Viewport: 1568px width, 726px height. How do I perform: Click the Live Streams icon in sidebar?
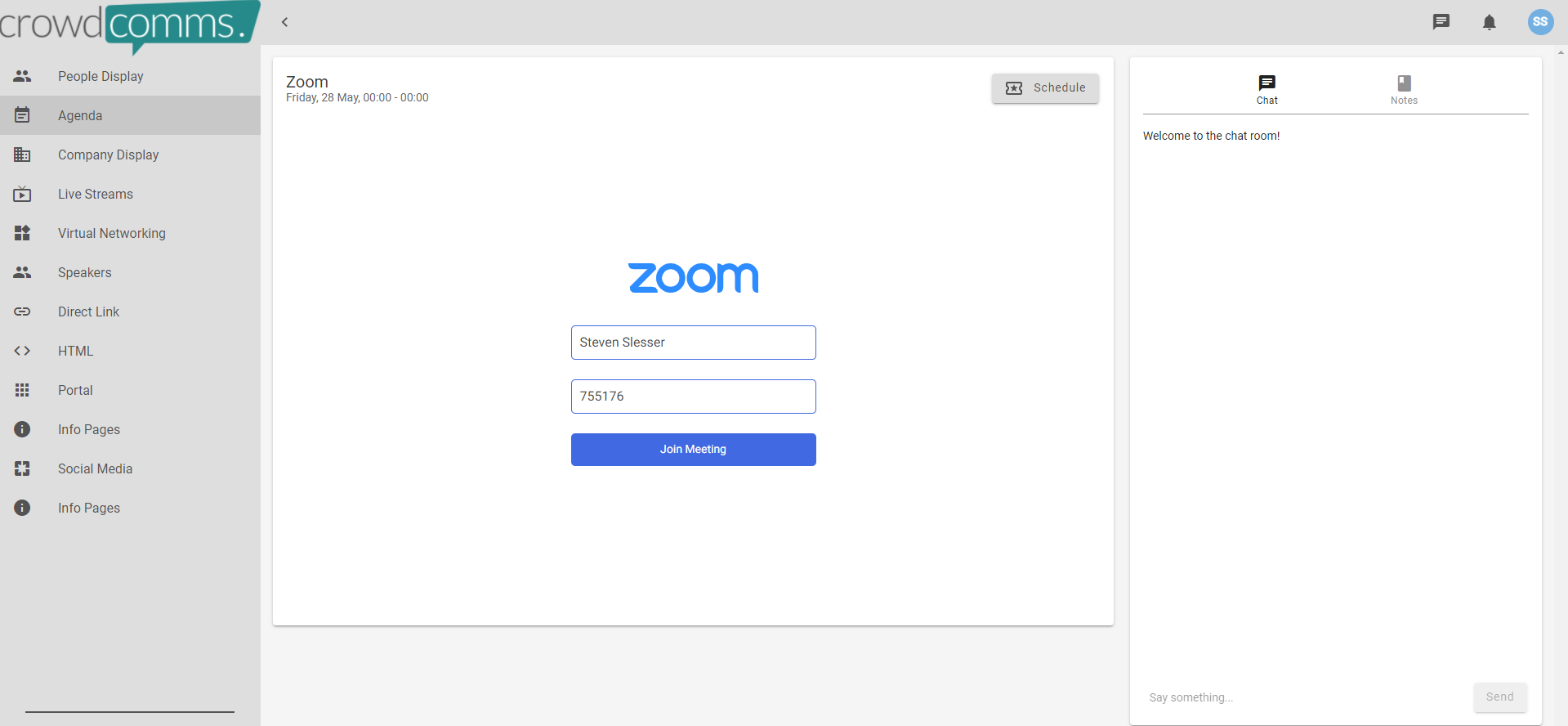click(x=22, y=194)
